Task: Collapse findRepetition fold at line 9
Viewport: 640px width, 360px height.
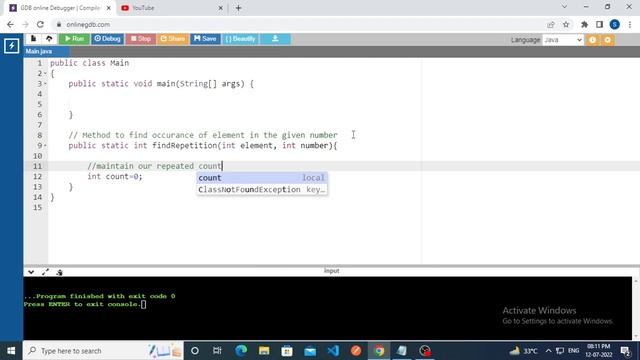Action: [45, 146]
